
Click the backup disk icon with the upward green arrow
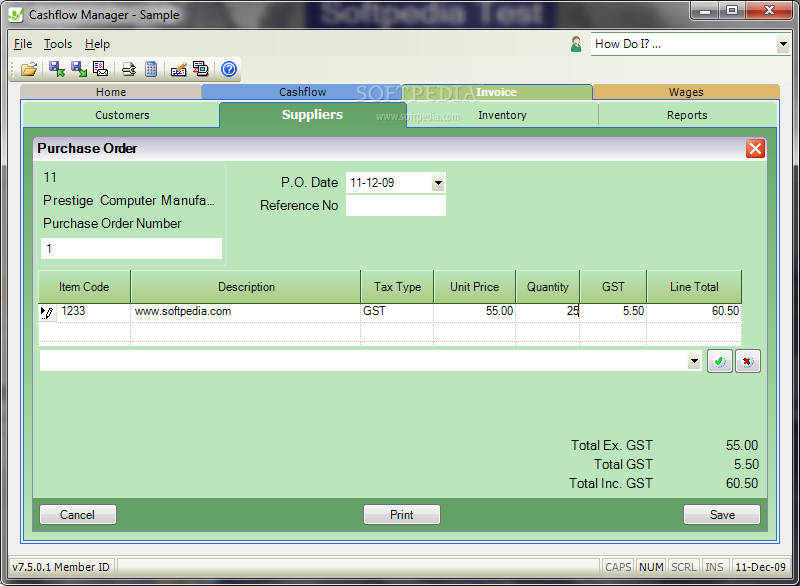click(56, 69)
